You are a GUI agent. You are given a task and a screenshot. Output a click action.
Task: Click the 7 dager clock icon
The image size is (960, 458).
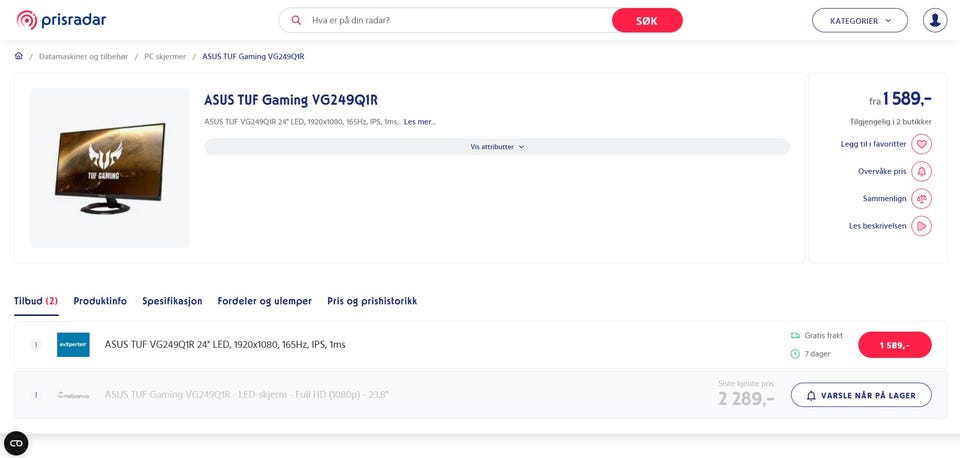click(795, 354)
